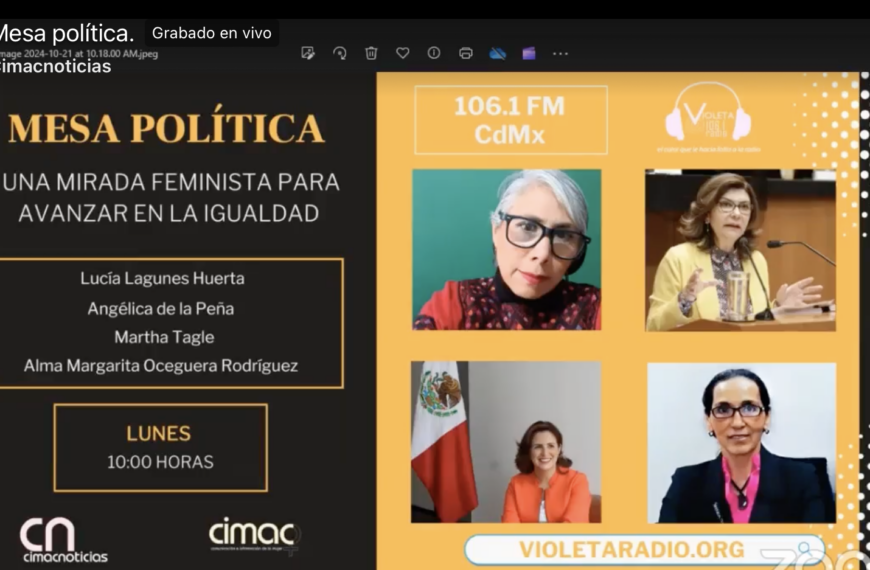The width and height of the screenshot is (870, 570).
Task: Select the photo of the woman in yellow jacket
Action: click(x=740, y=250)
